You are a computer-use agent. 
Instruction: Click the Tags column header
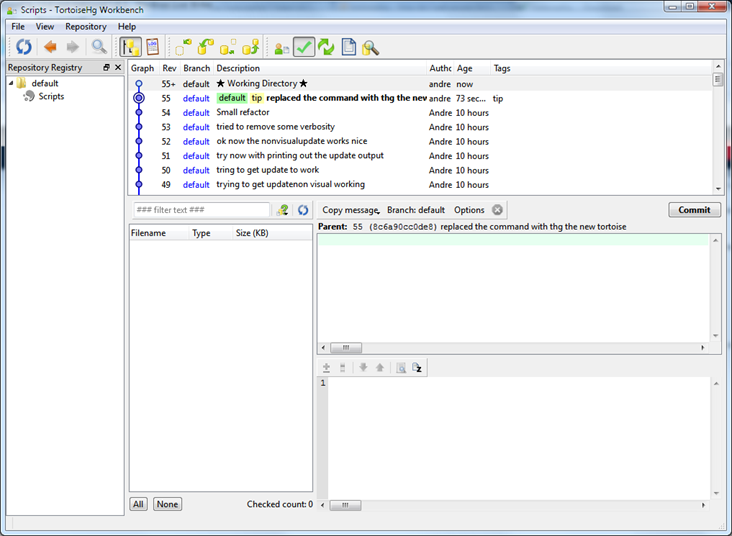point(601,68)
